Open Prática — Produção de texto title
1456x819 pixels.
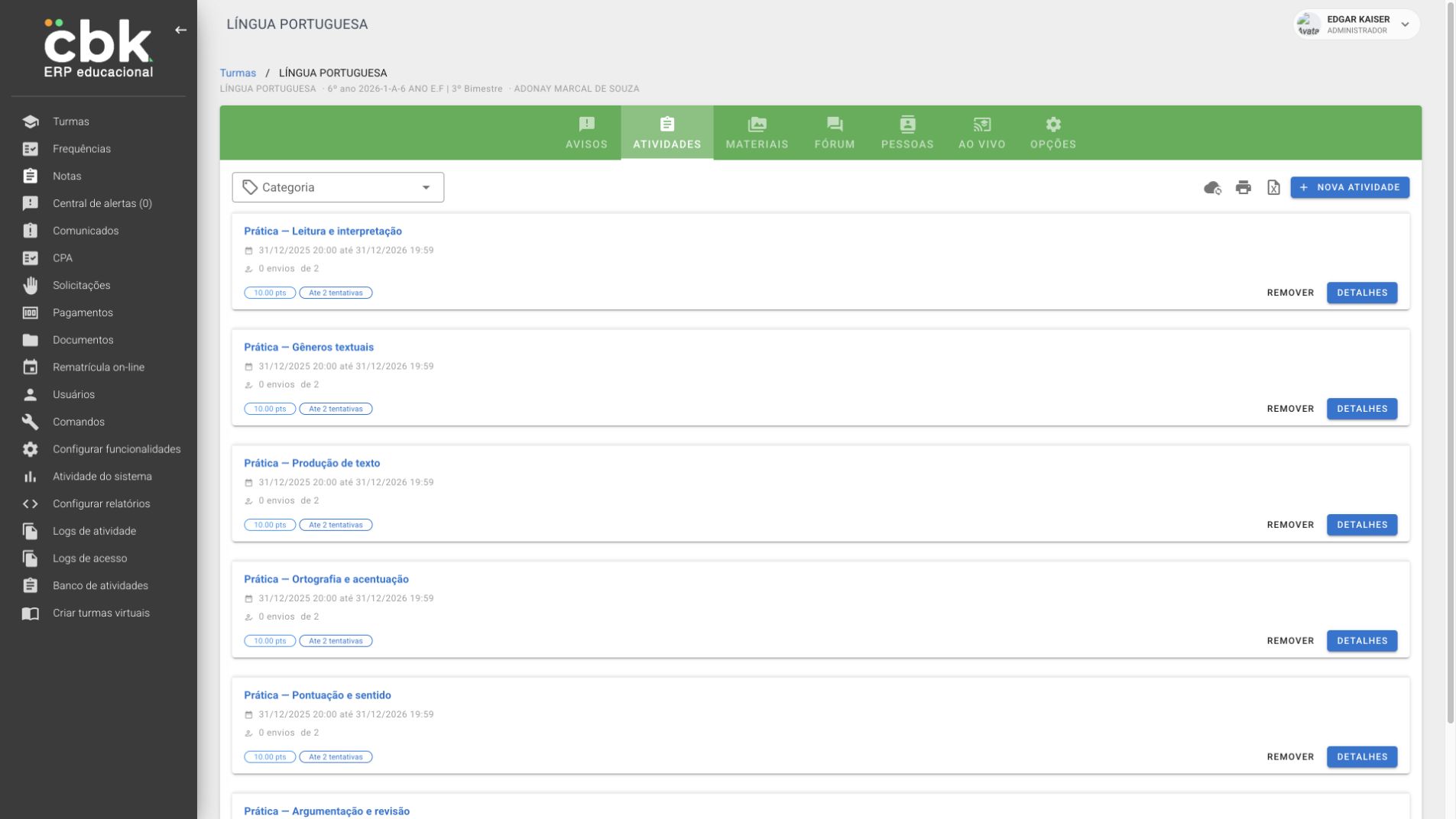click(x=312, y=463)
